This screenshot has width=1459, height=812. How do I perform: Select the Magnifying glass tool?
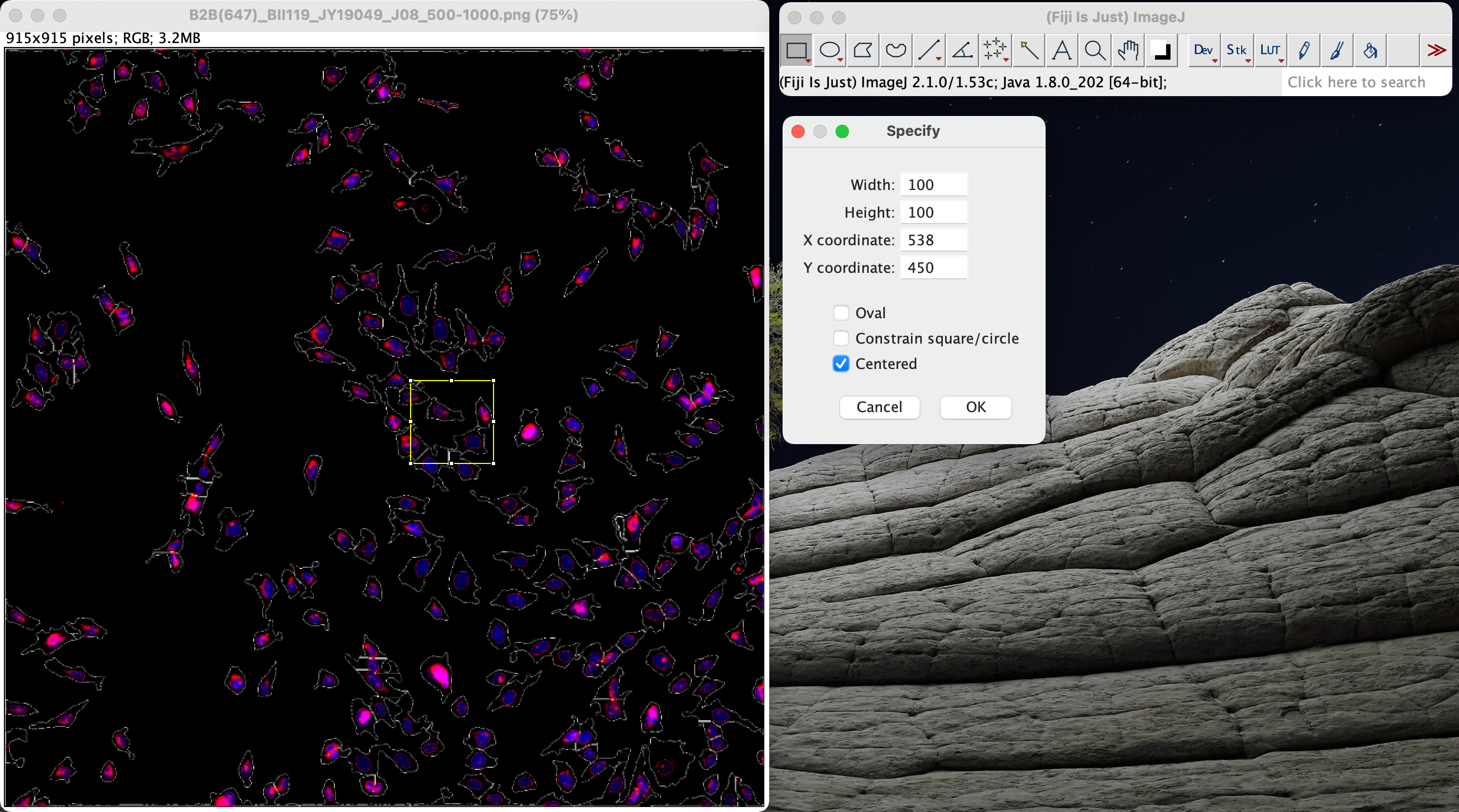click(1095, 50)
